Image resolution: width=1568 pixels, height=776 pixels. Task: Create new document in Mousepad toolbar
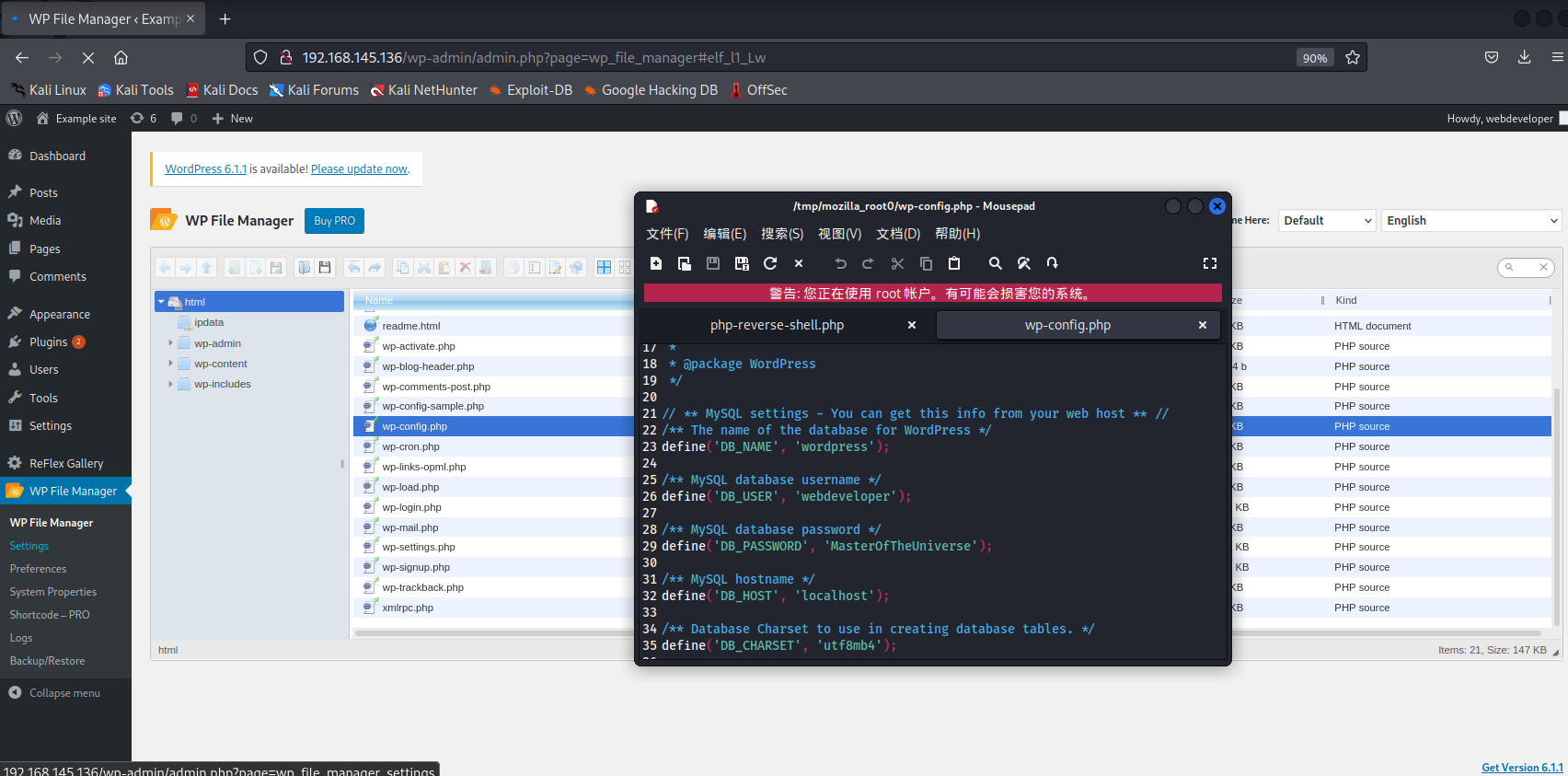(656, 263)
